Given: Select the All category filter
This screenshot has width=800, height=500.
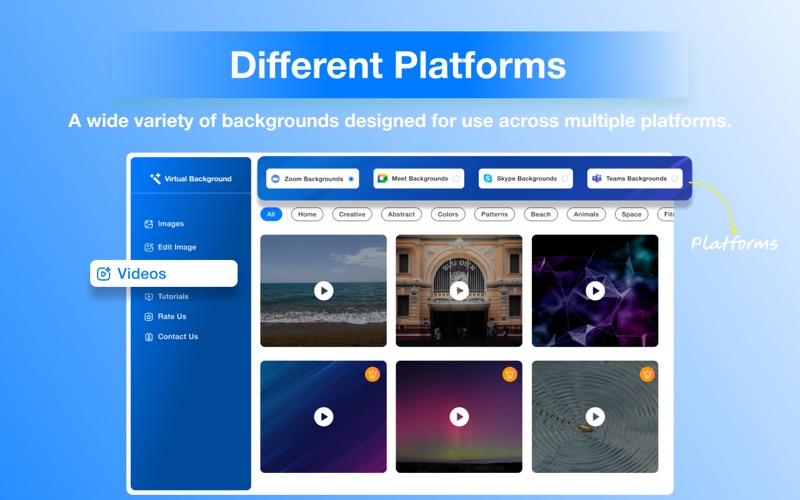Looking at the screenshot, I should [271, 214].
